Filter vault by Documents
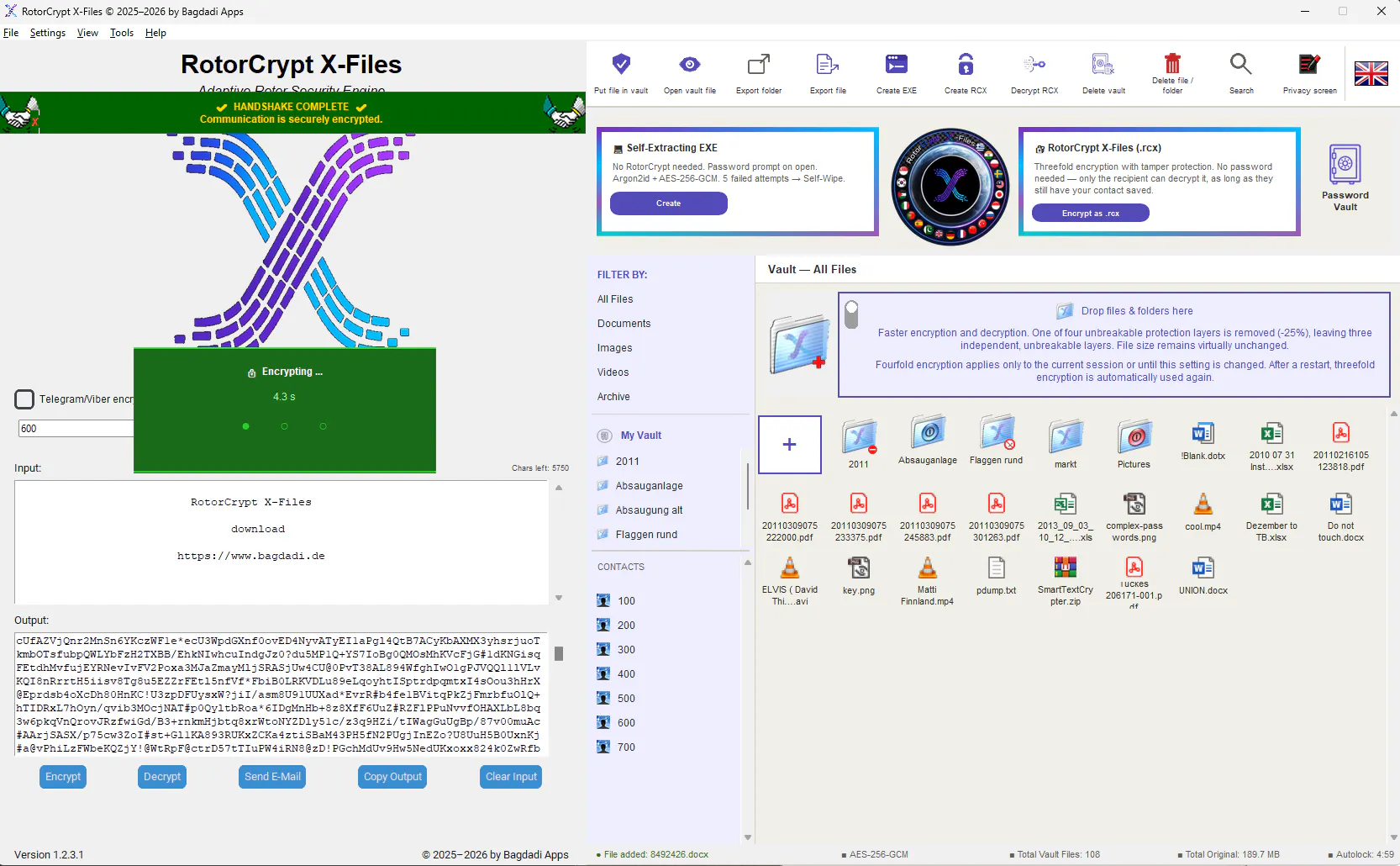1400x866 pixels. [x=624, y=324]
